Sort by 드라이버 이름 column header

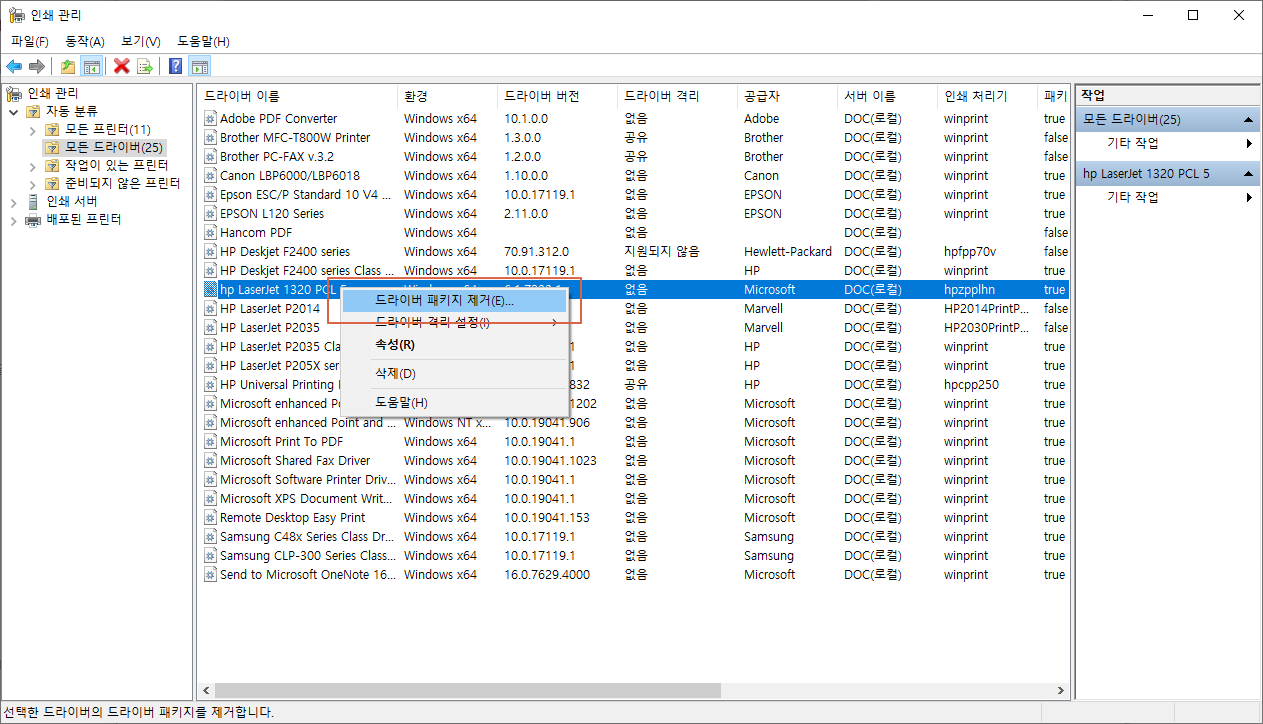point(297,97)
